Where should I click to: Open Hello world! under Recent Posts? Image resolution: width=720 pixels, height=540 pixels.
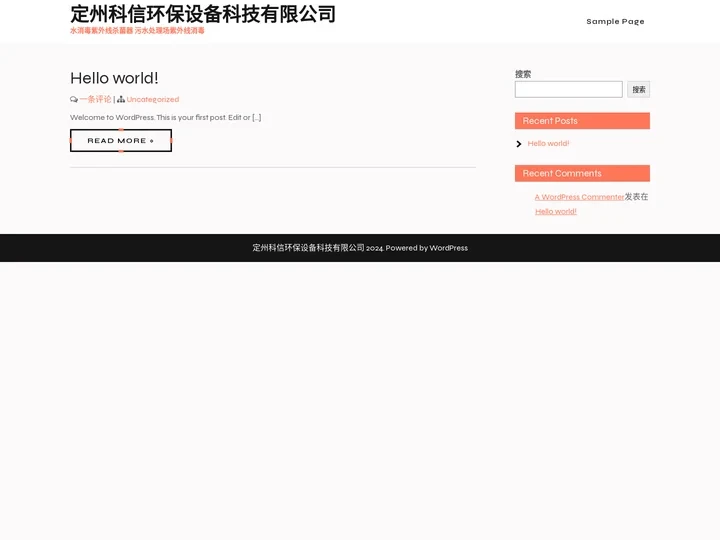pos(548,144)
